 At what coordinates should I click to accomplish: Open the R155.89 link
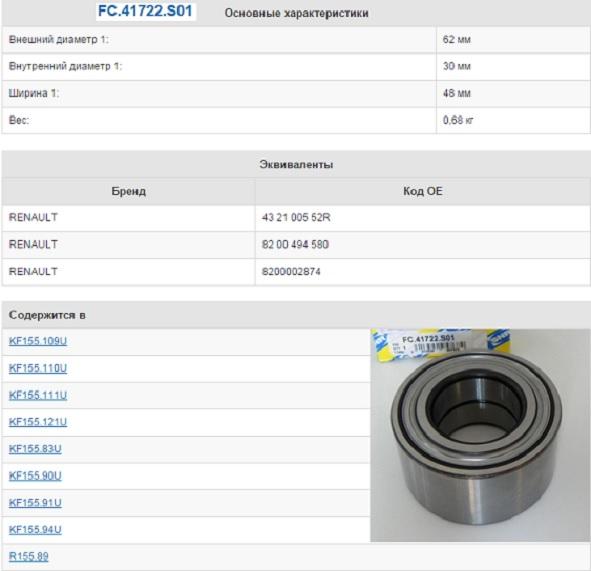(x=29, y=556)
